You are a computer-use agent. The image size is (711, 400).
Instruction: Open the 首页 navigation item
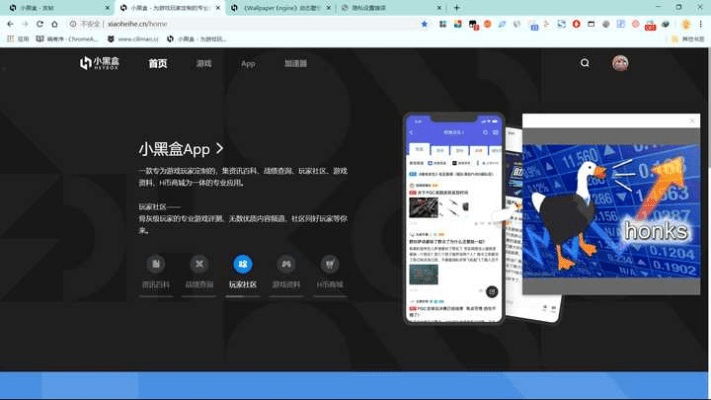click(x=158, y=63)
